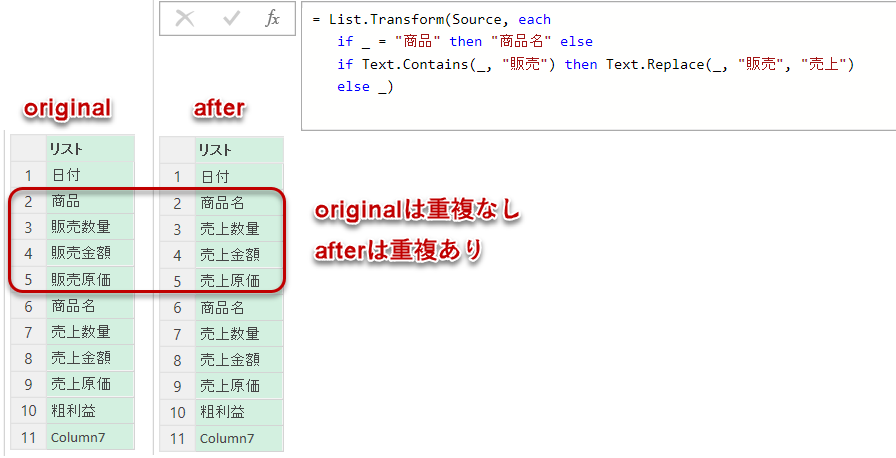Select 商品 in row 2 of original list
896x458 pixels.
[x=90, y=201]
